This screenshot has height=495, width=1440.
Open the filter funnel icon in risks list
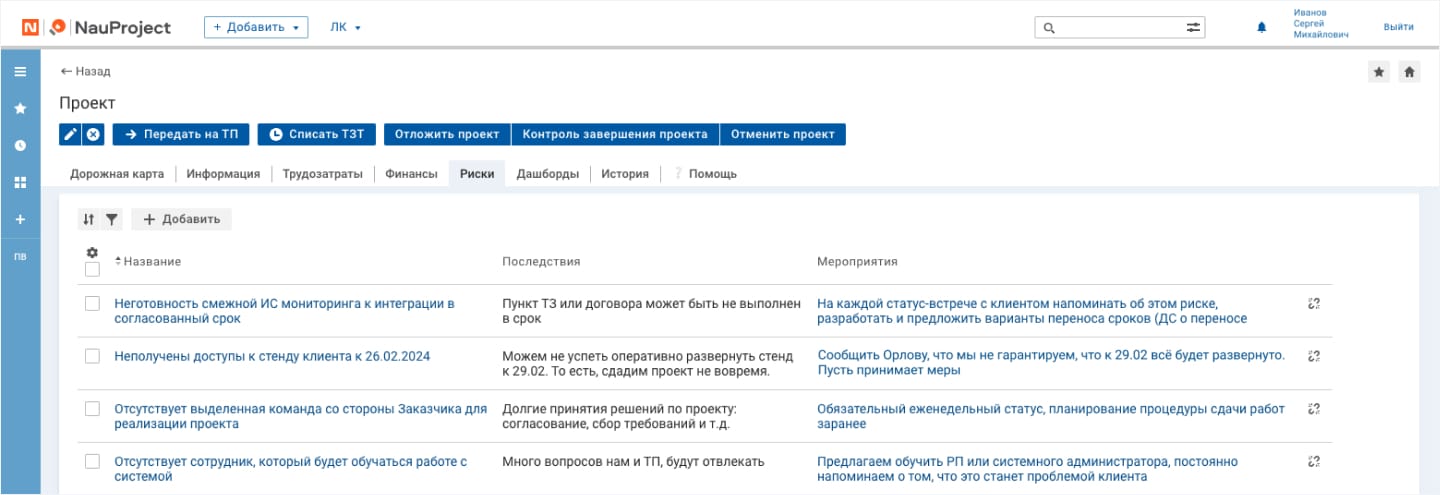[112, 219]
